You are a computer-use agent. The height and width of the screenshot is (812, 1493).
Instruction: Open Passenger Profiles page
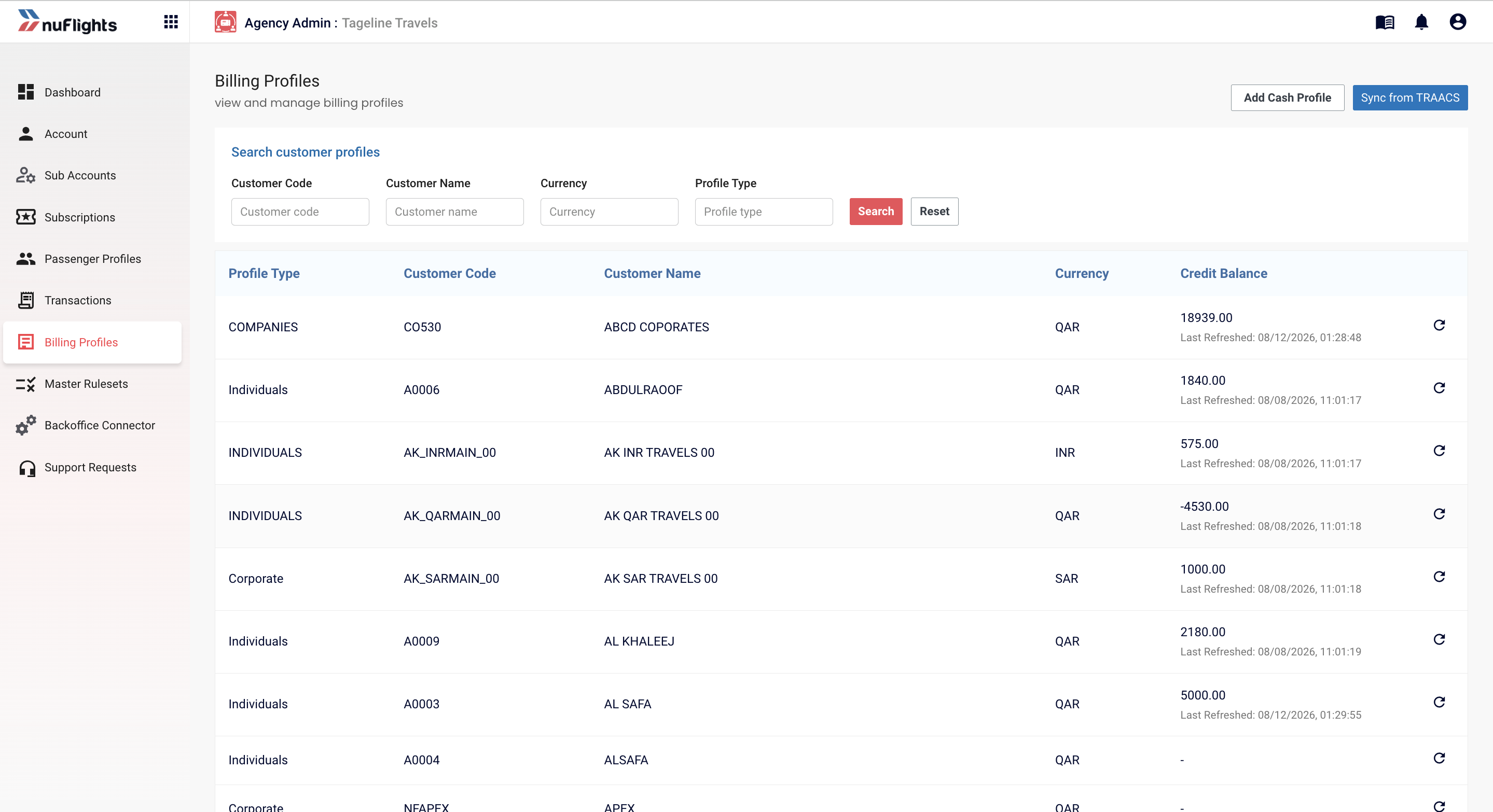coord(92,259)
